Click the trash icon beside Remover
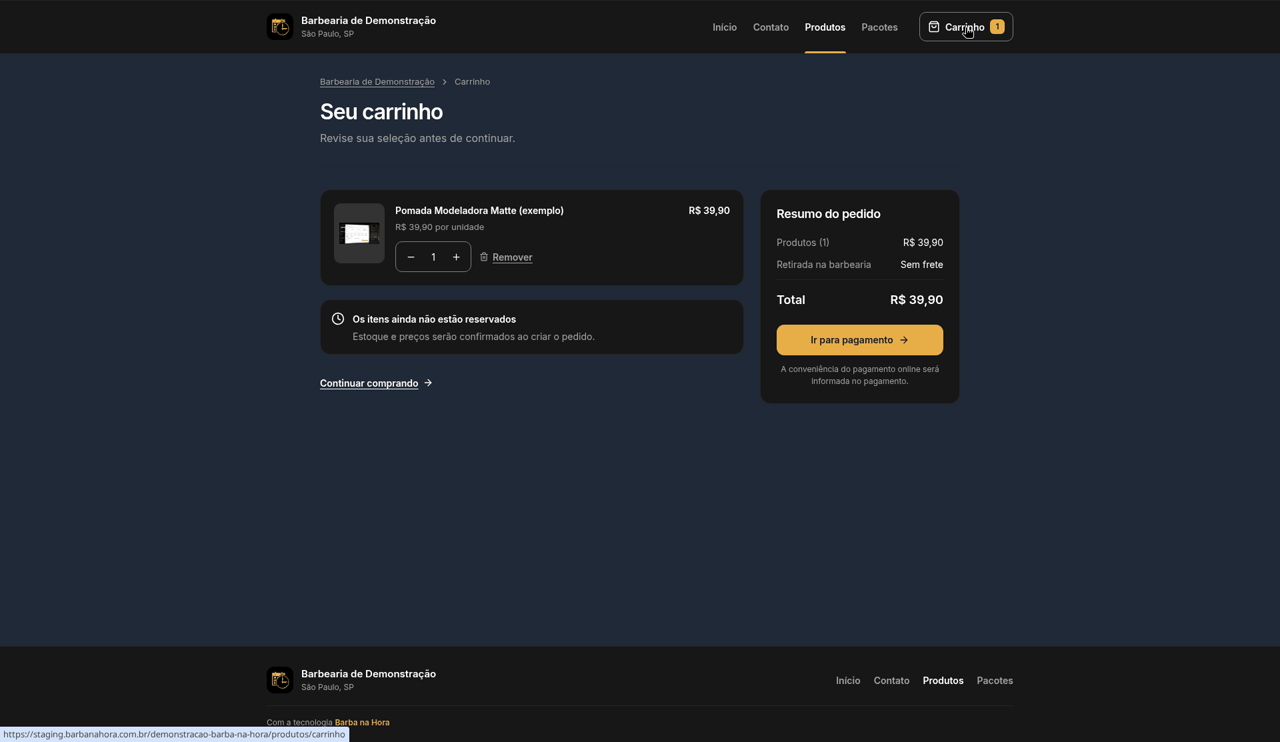 point(484,257)
